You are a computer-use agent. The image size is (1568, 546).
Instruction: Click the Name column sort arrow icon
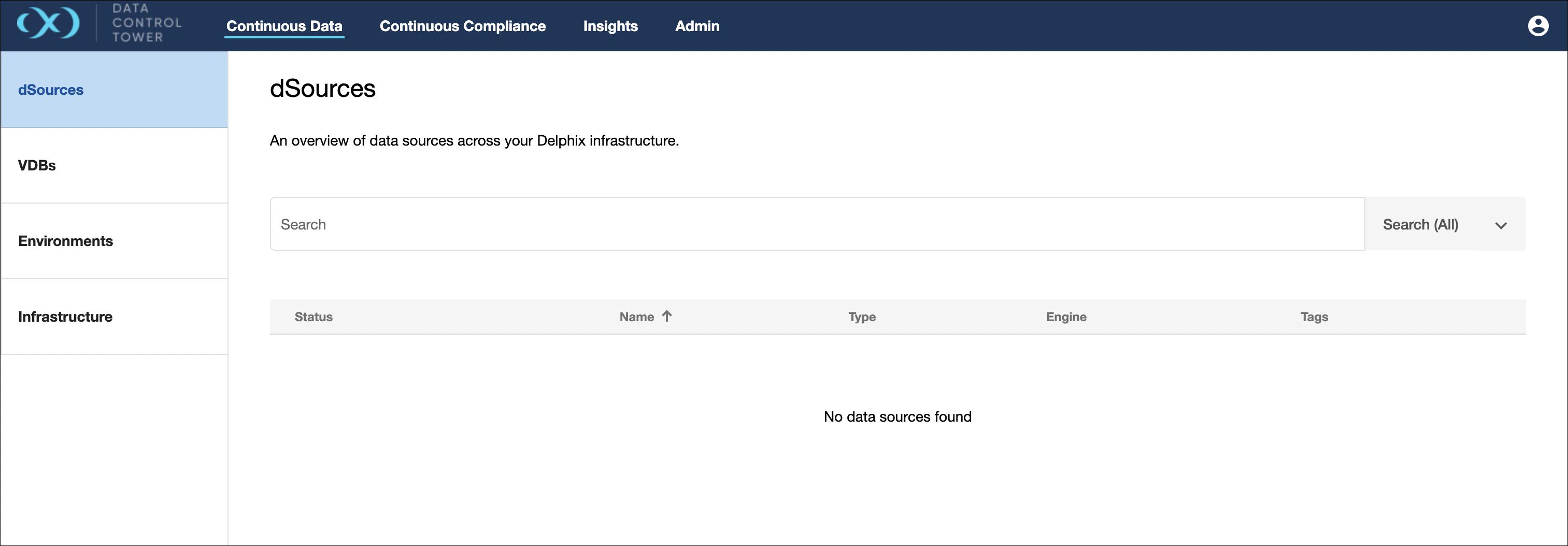click(666, 316)
